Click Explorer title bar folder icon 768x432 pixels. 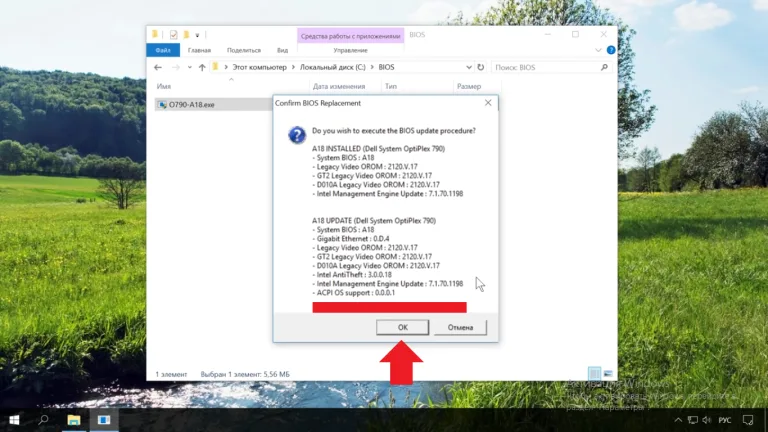[155, 34]
